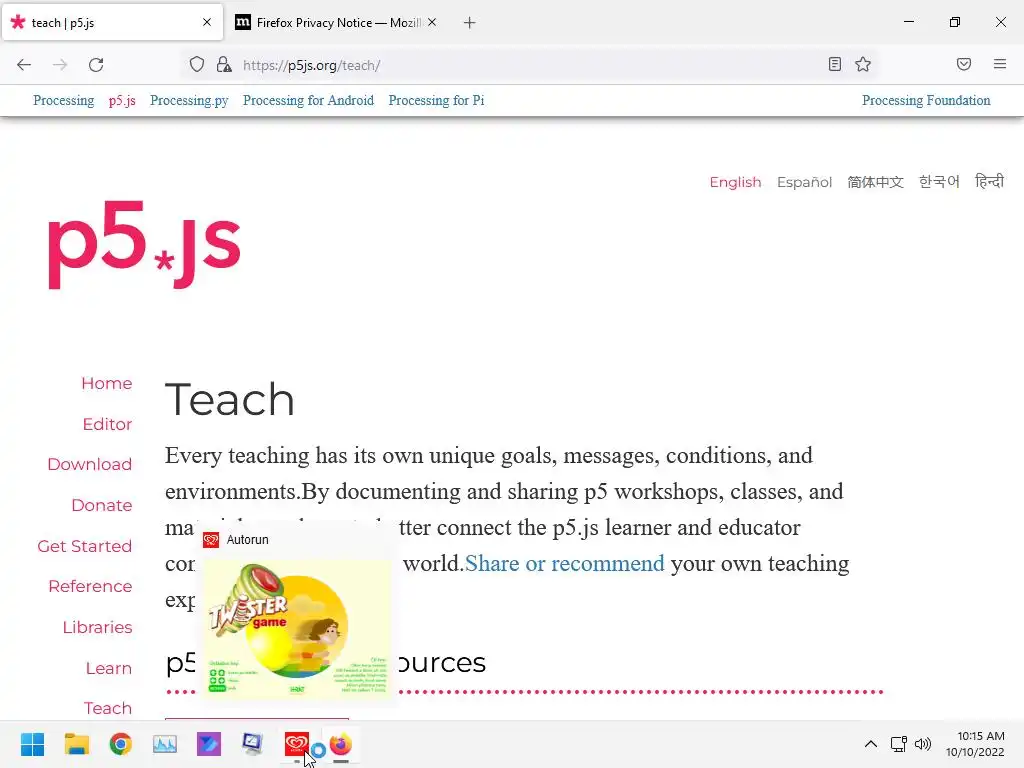Toggle reader view icon
Viewport: 1024px width, 768px height.
[x=835, y=64]
